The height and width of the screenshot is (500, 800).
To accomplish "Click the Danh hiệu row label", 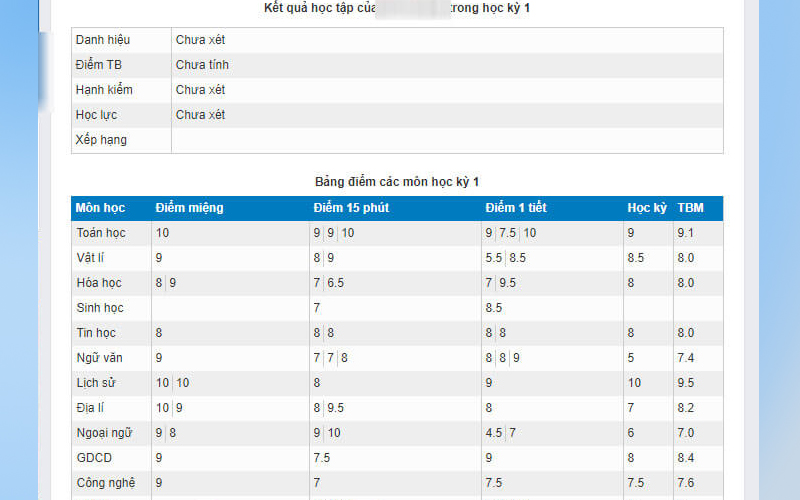I will point(103,40).
